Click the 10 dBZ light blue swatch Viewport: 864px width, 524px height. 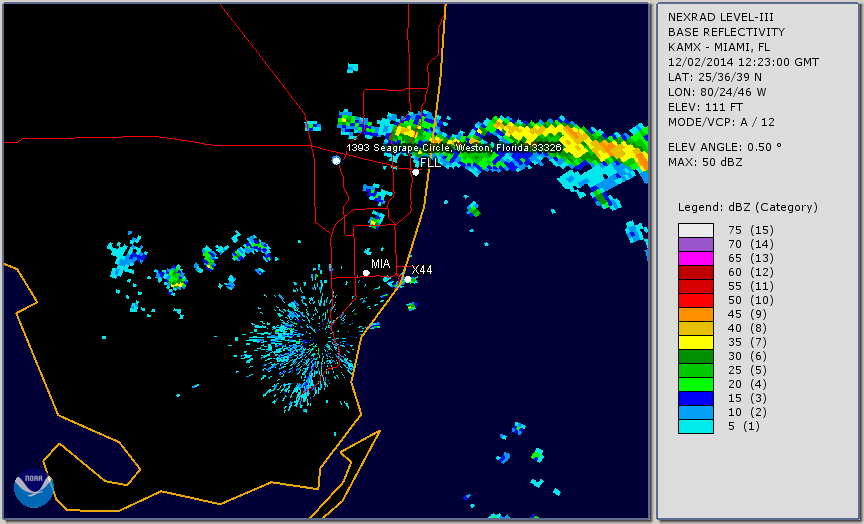(696, 413)
